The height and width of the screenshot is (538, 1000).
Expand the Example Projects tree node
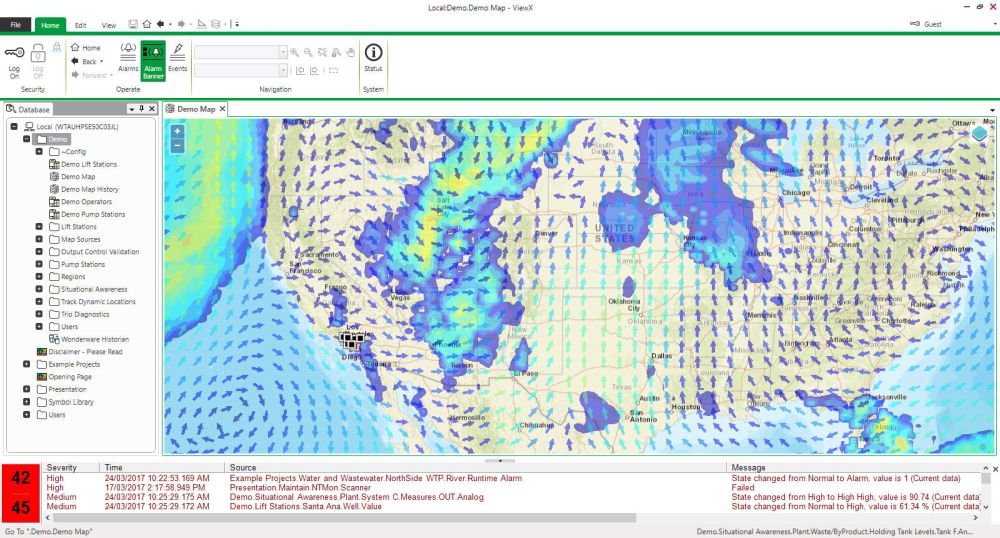[x=26, y=364]
